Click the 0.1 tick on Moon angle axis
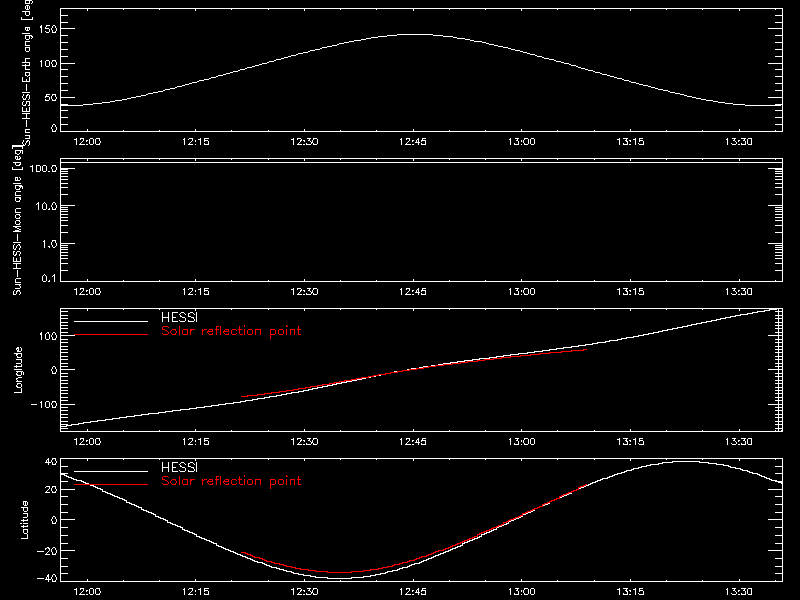Viewport: 800px width, 600px height. click(x=49, y=278)
